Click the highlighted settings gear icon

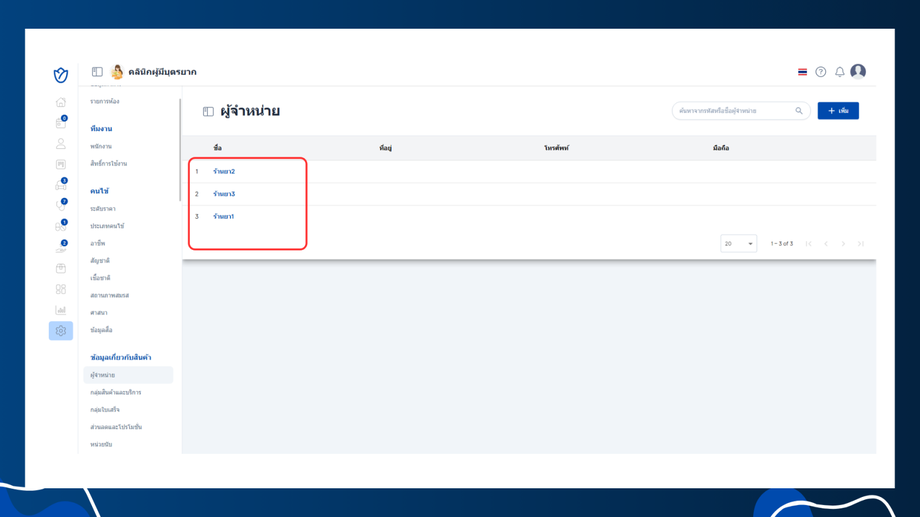(60, 331)
